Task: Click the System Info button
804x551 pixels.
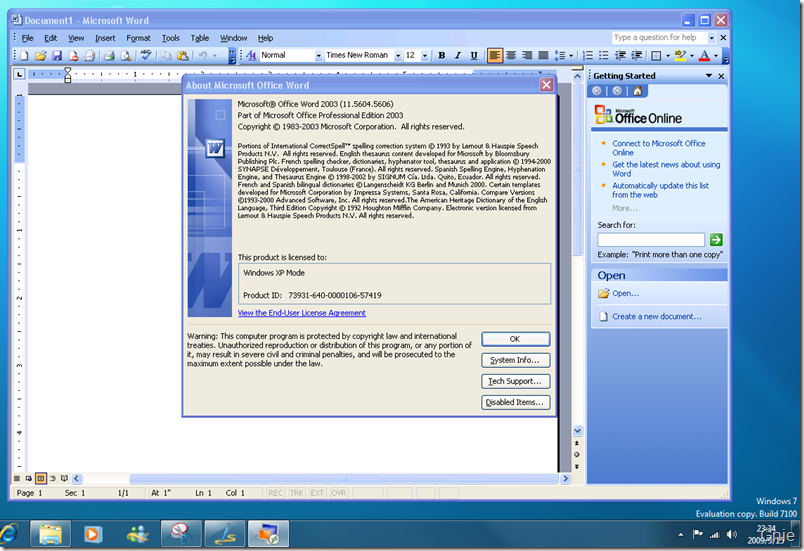Action: point(515,360)
